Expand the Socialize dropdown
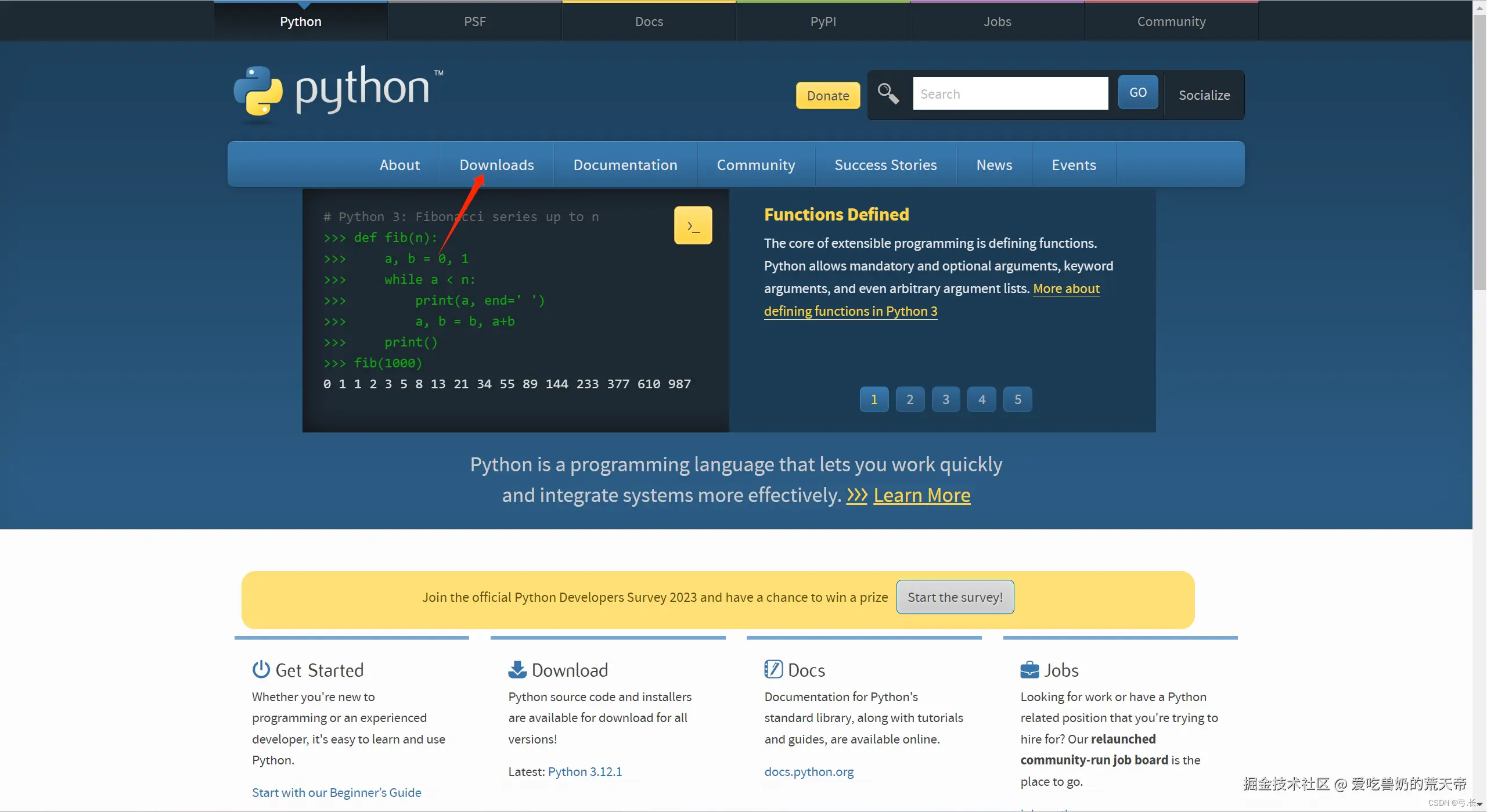Image resolution: width=1487 pixels, height=812 pixels. (x=1204, y=95)
